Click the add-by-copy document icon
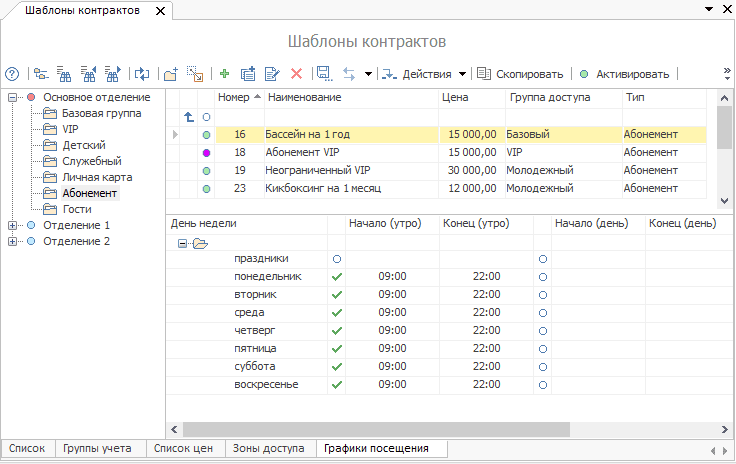736x464 pixels. [248, 74]
